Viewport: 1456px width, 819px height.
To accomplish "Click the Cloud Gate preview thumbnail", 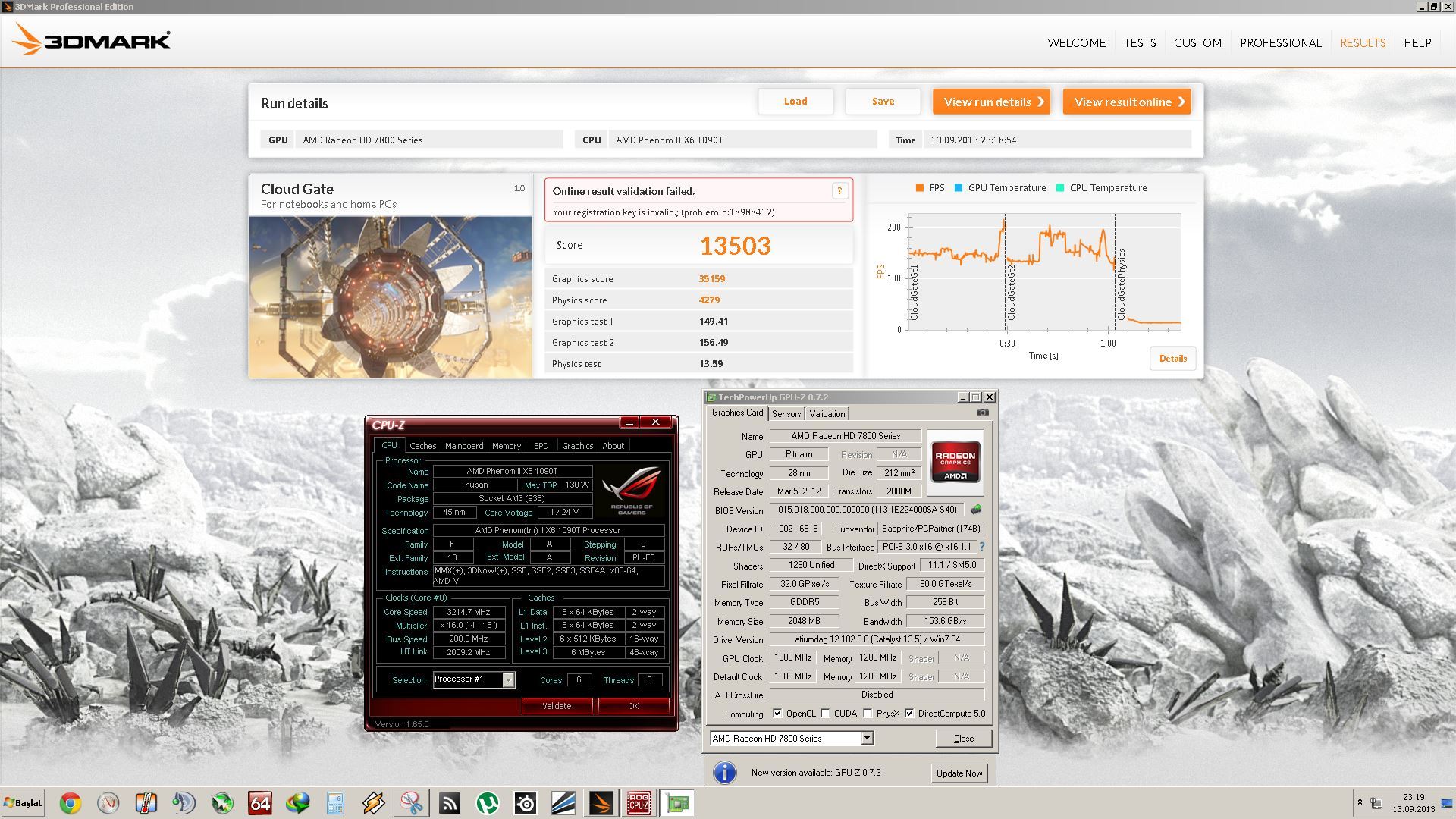I will pyautogui.click(x=391, y=297).
